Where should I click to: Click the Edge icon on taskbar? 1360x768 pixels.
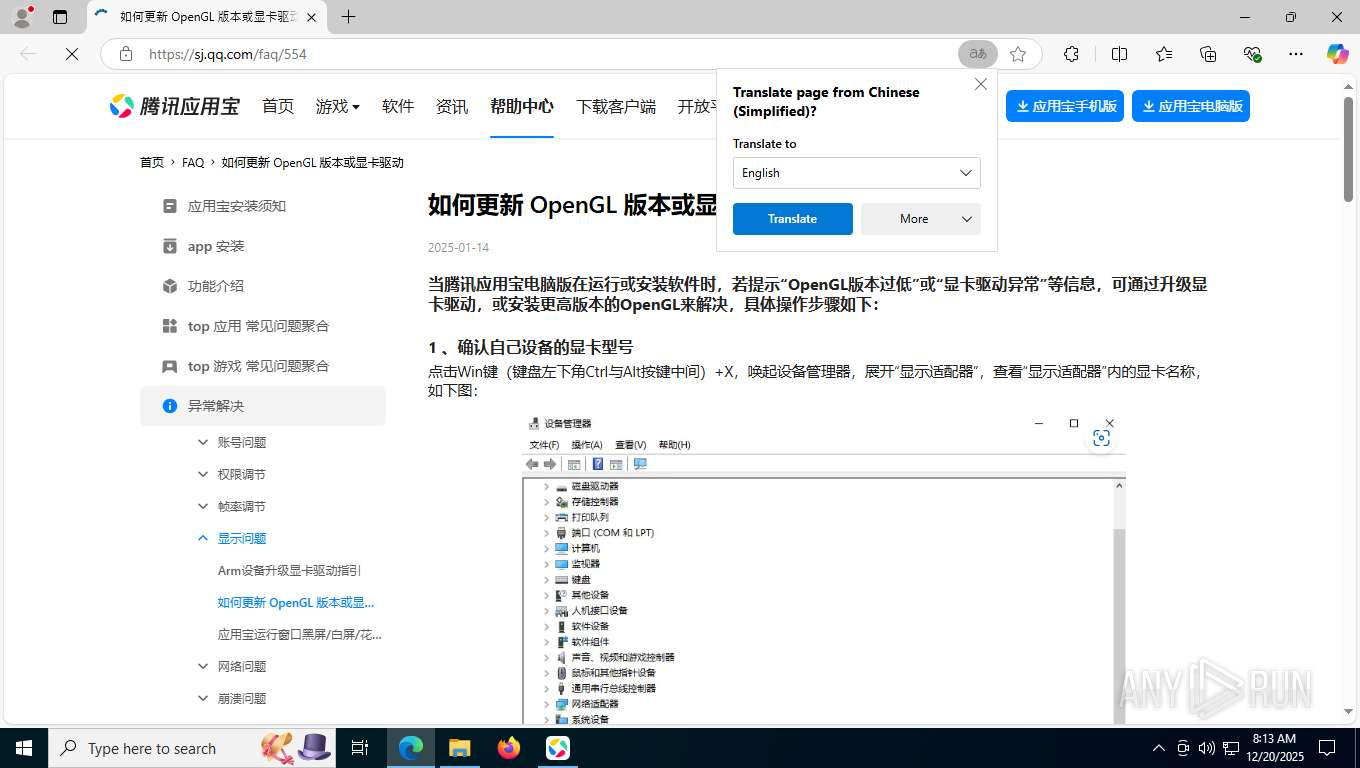coord(411,748)
